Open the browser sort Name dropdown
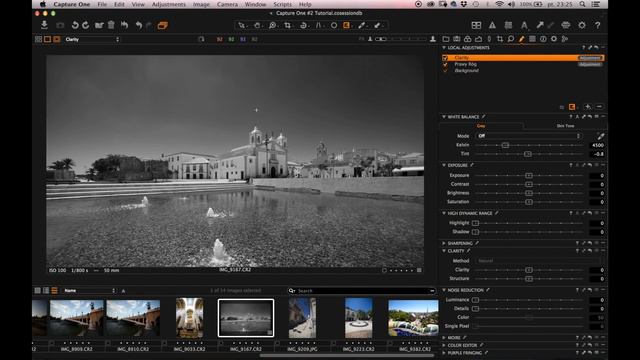 click(89, 291)
